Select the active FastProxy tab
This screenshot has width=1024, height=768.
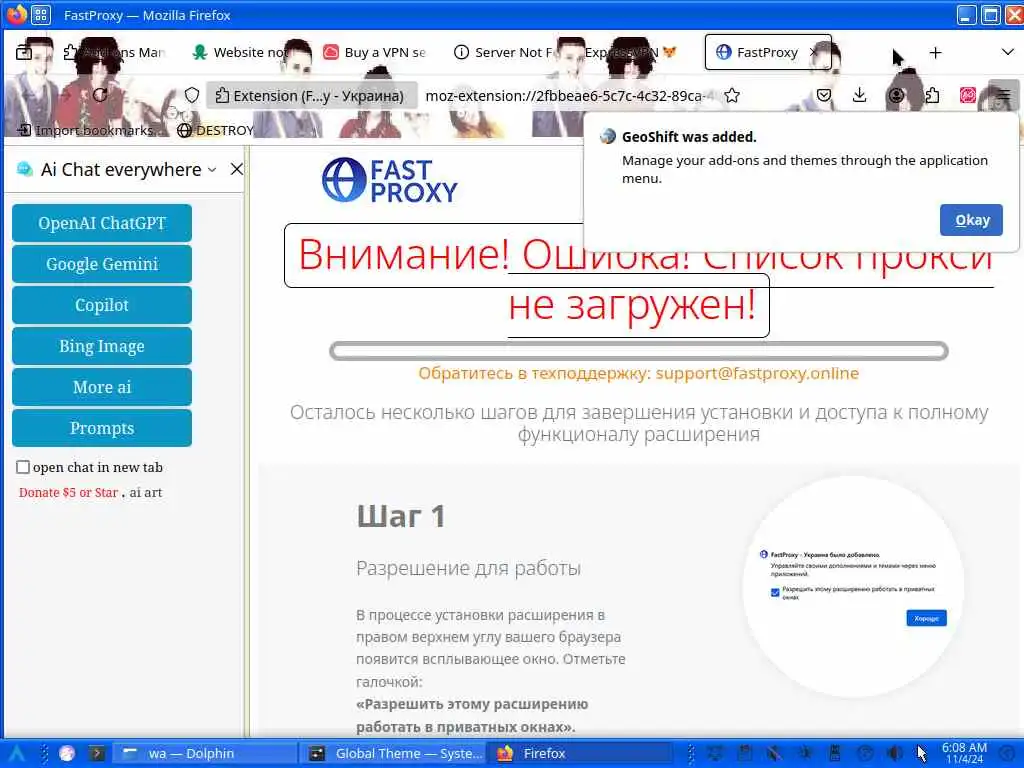pos(768,52)
